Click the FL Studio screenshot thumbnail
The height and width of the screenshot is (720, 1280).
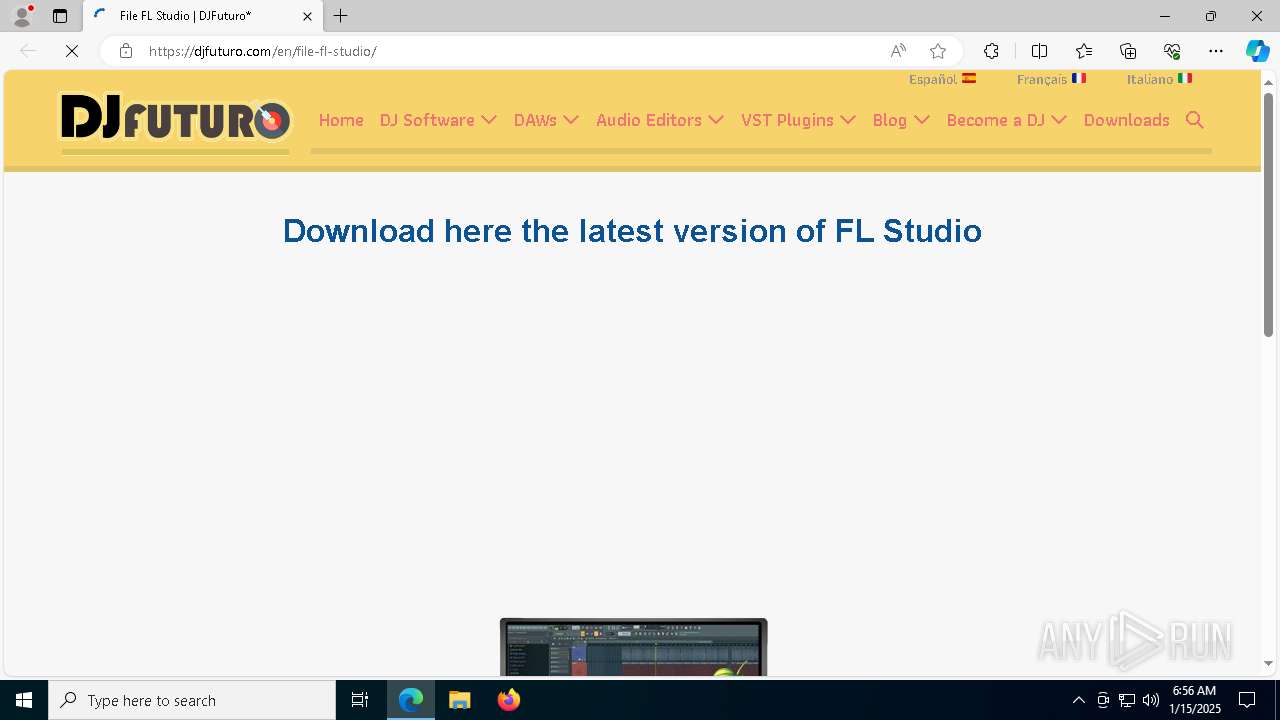click(634, 647)
